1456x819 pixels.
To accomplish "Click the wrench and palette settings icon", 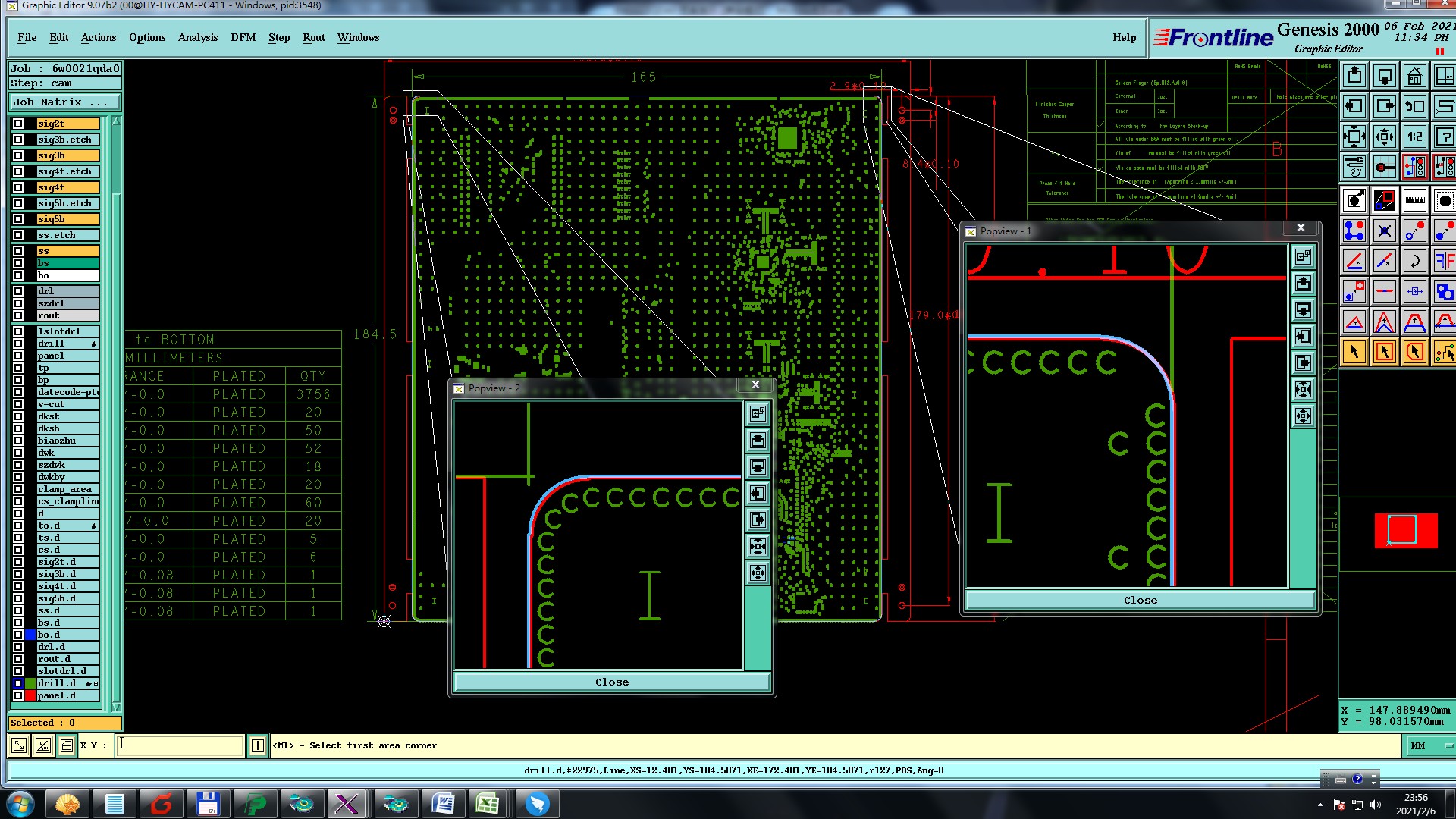I will click(1354, 167).
